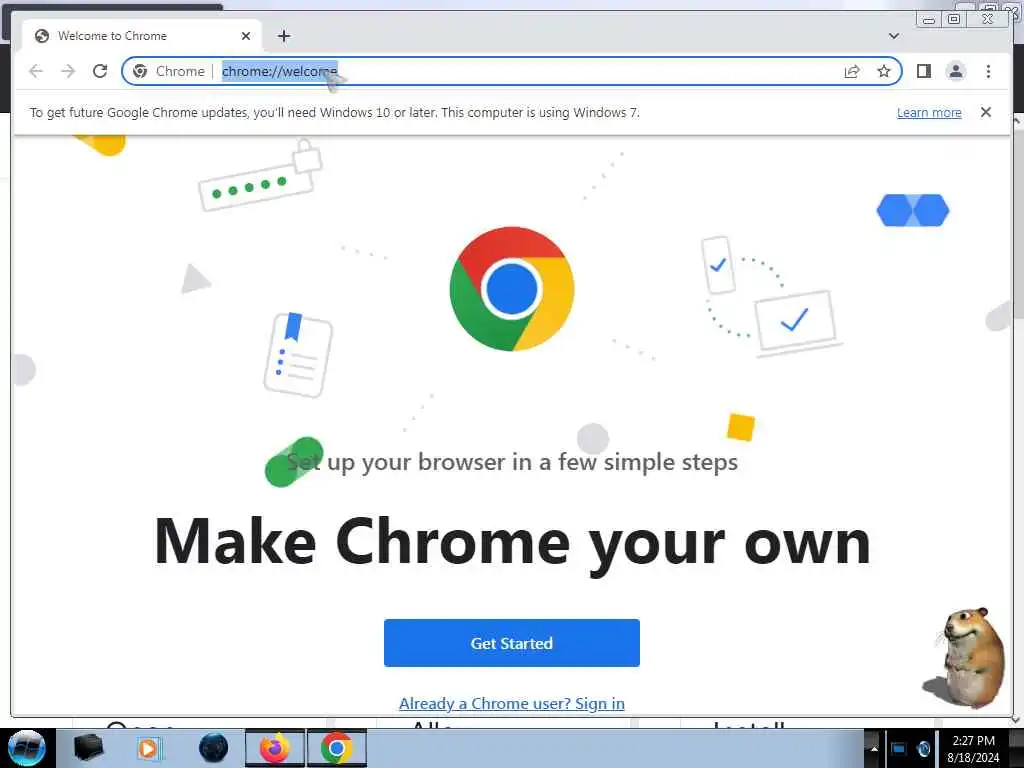The height and width of the screenshot is (768, 1024).
Task: Open the side panel icon
Action: 923,71
